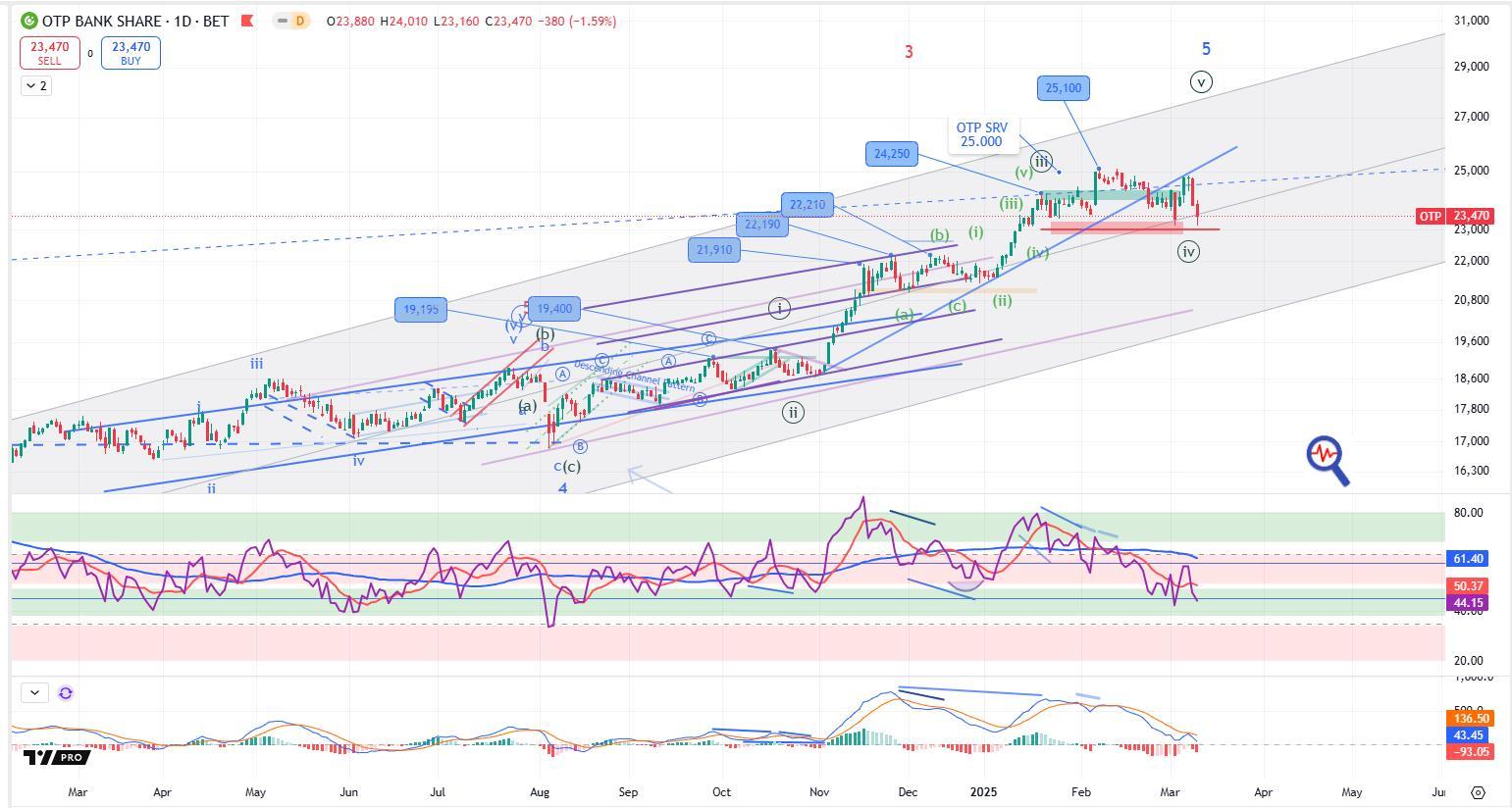Image resolution: width=1512 pixels, height=808 pixels.
Task: Click the 23,470 BUY button
Action: click(130, 53)
